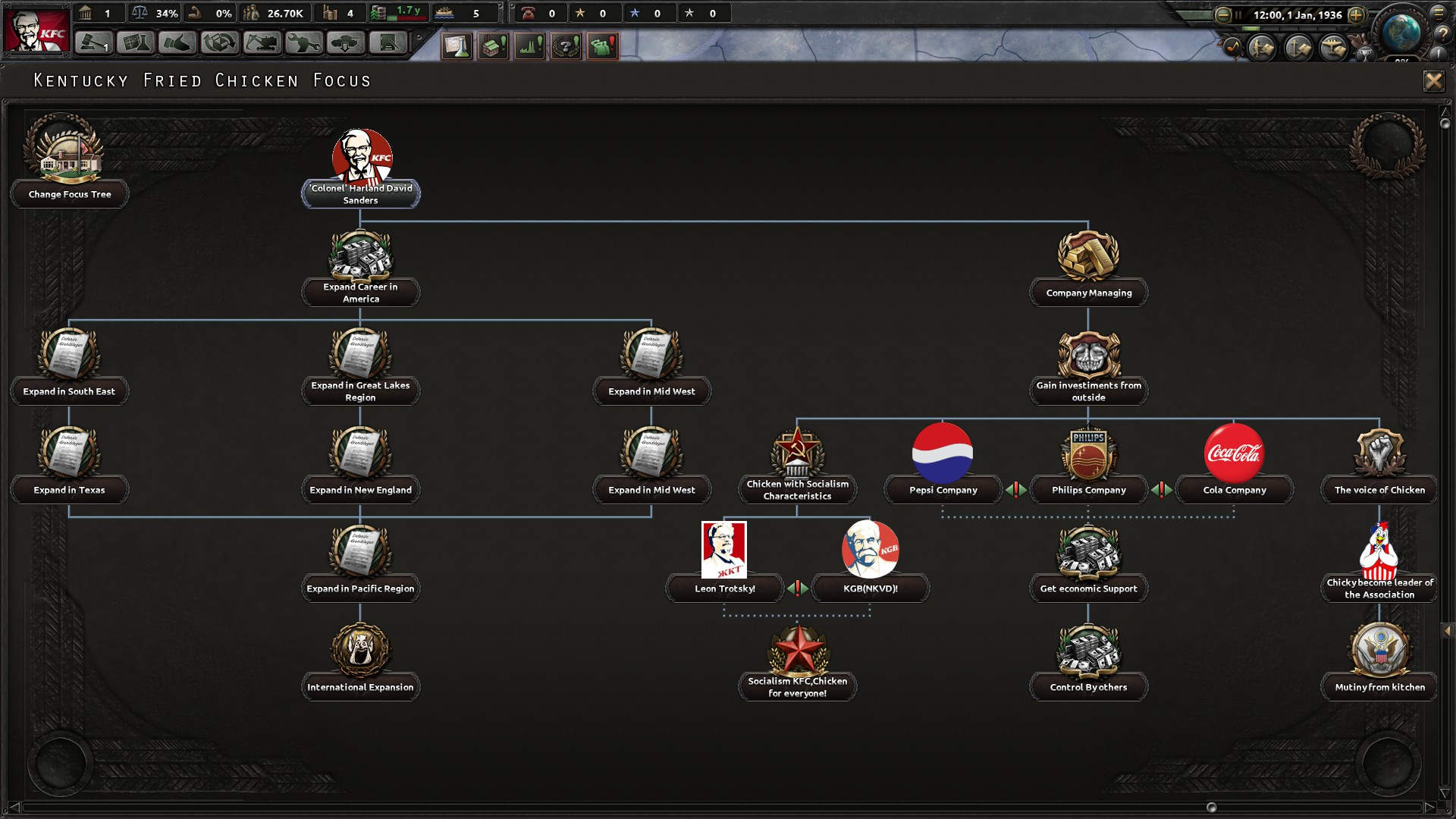The width and height of the screenshot is (1456, 819).
Task: Click the exclamation mark button below the help button
Action: pos(1439,54)
